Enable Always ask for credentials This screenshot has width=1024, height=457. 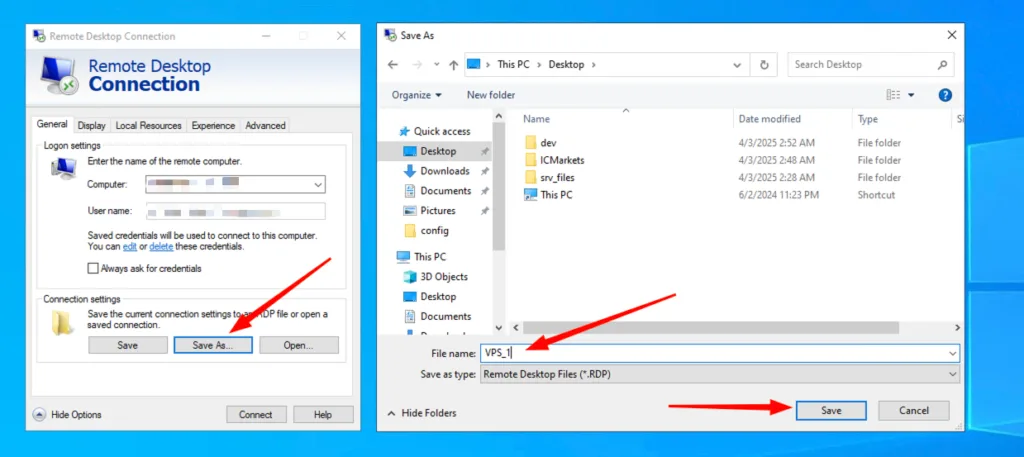click(94, 268)
